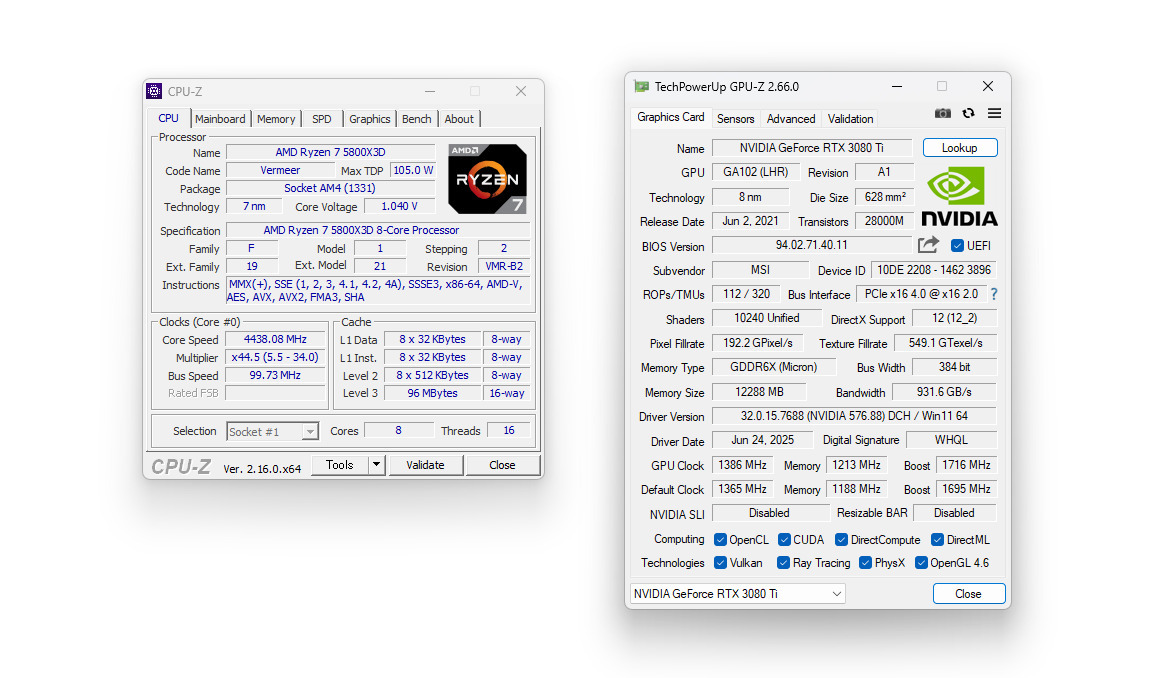Switch to the Memory tab in CPU-Z

coord(276,119)
